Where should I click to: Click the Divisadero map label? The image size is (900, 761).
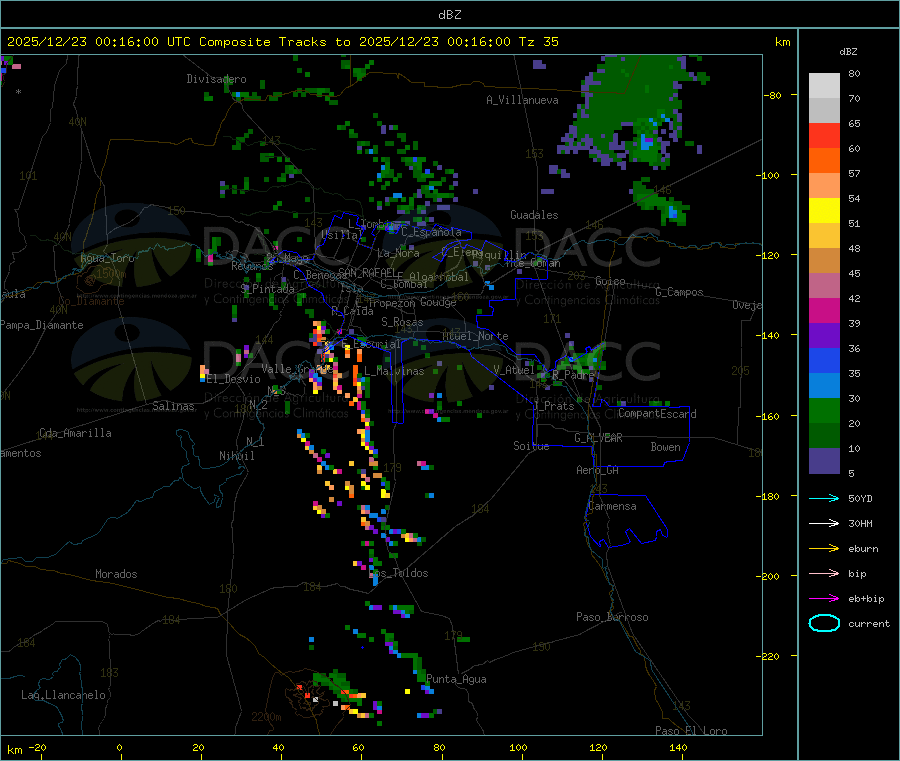(x=216, y=79)
